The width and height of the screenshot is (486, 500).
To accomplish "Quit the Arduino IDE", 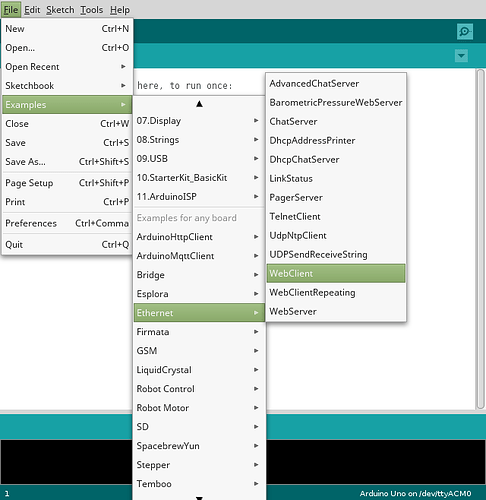I will click(67, 245).
